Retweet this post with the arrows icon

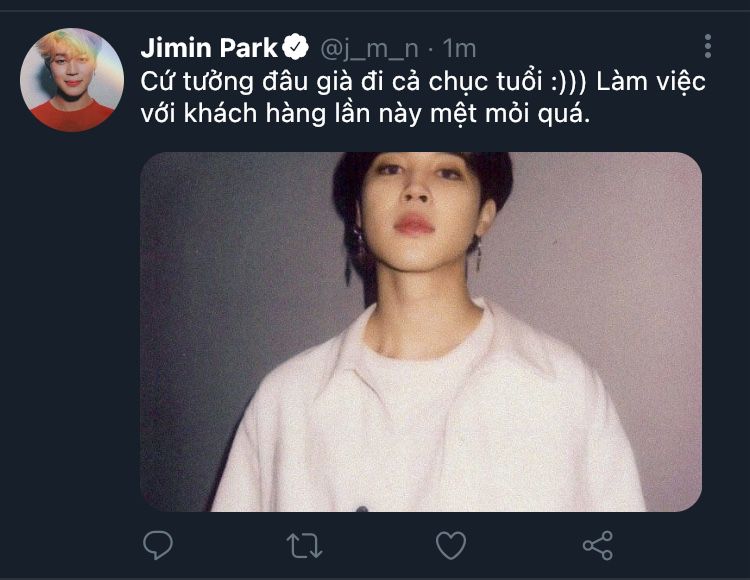pyautogui.click(x=304, y=546)
